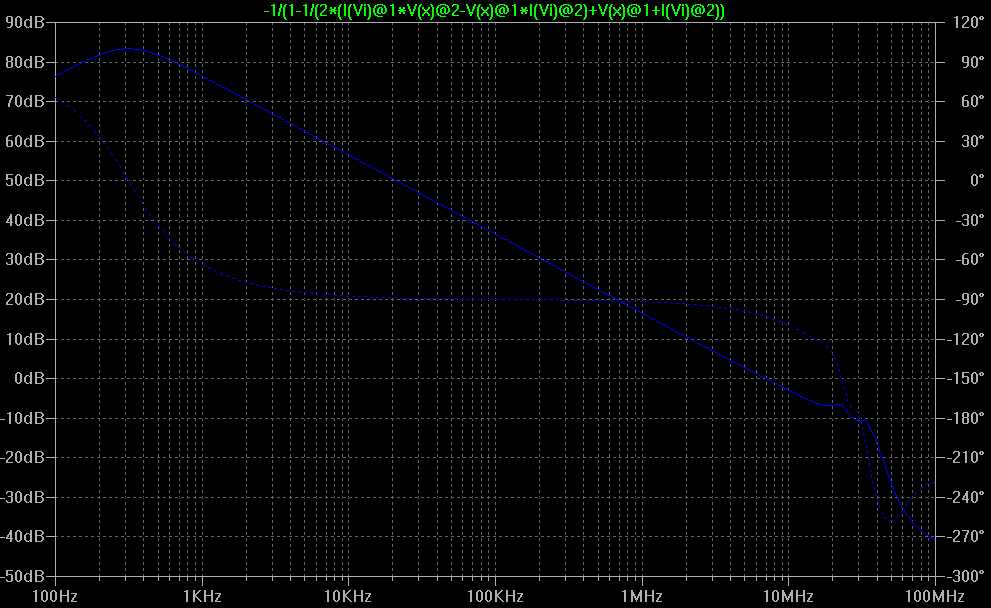Click the 60° phase axis label
991x608 pixels.
pyautogui.click(x=973, y=101)
